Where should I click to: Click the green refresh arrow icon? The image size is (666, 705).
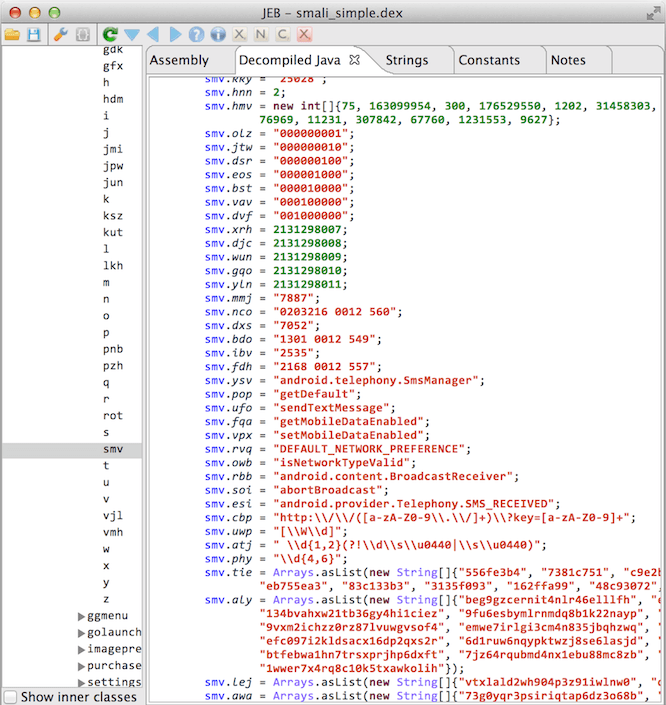click(110, 35)
